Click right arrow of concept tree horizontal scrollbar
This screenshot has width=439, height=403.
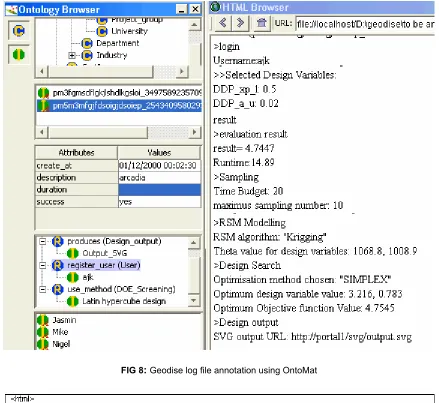pos(182,71)
